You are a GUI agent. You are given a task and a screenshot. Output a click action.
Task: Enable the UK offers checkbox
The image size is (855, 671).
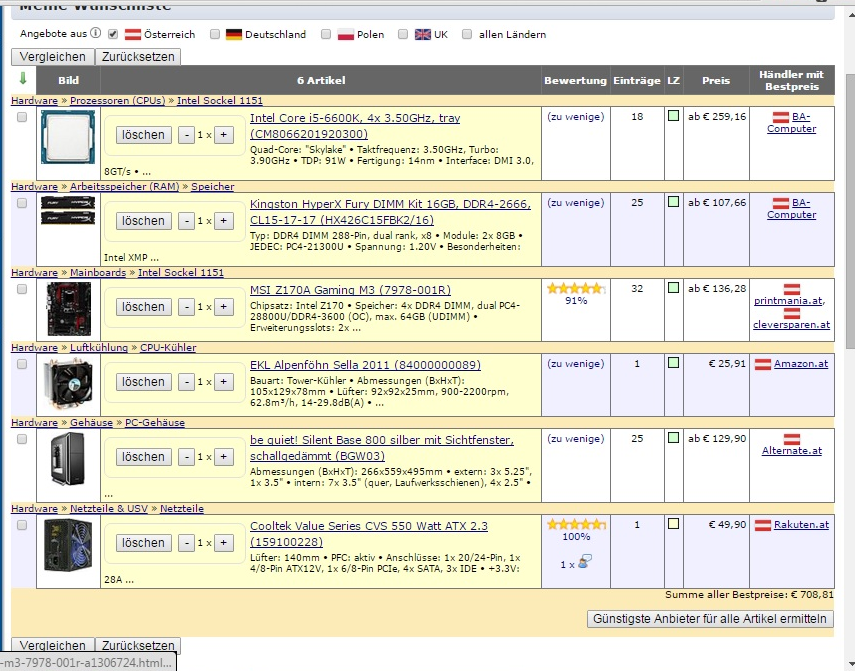403,34
